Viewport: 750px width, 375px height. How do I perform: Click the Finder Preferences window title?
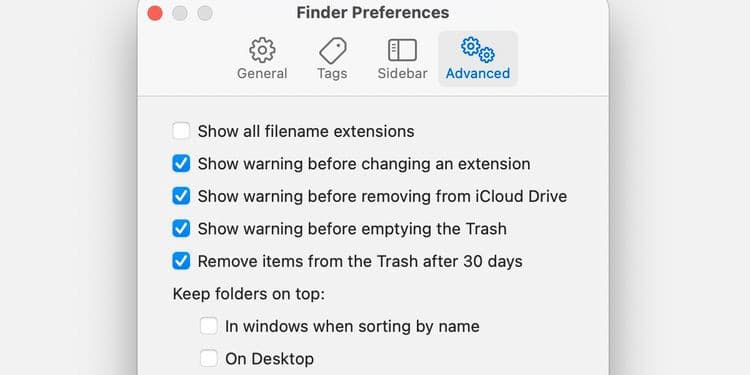(x=373, y=13)
